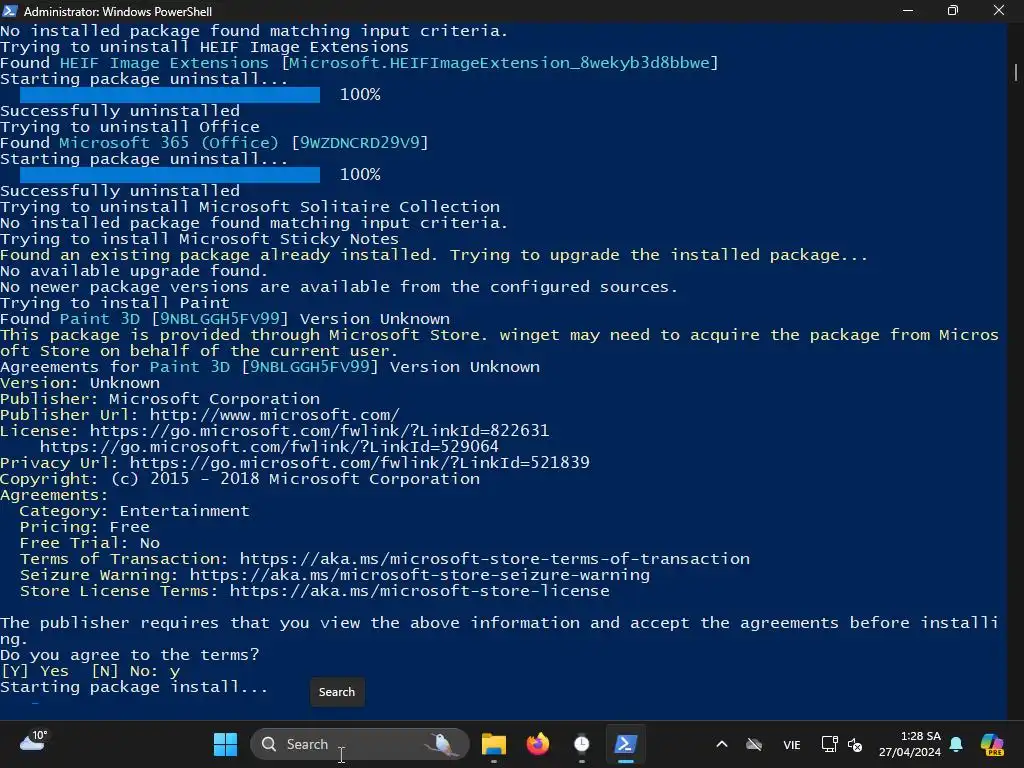Click "Publisher: Microsoft Corporation" line
The width and height of the screenshot is (1024, 768).
pos(160,399)
